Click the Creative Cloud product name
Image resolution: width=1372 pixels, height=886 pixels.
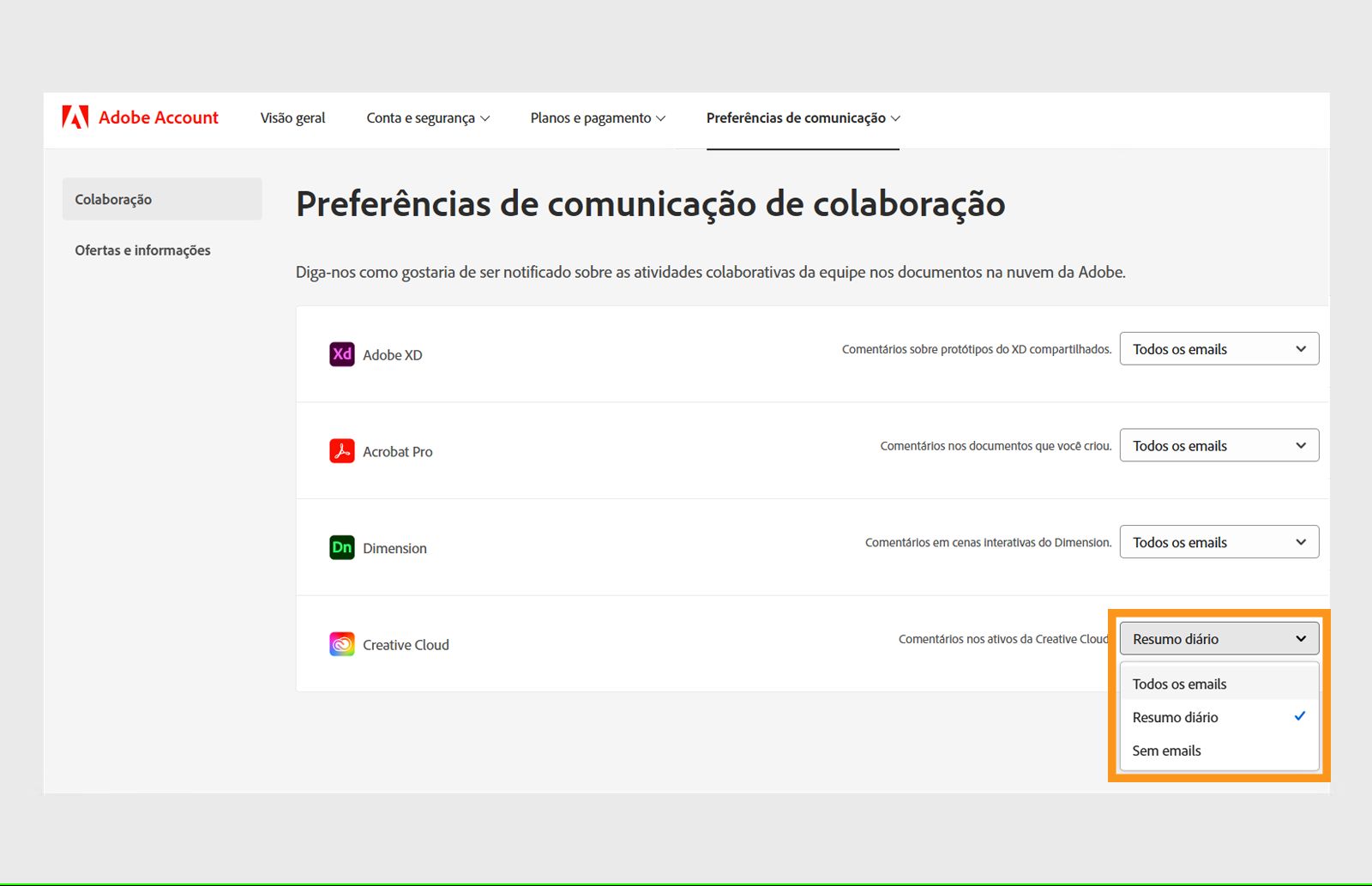point(406,645)
